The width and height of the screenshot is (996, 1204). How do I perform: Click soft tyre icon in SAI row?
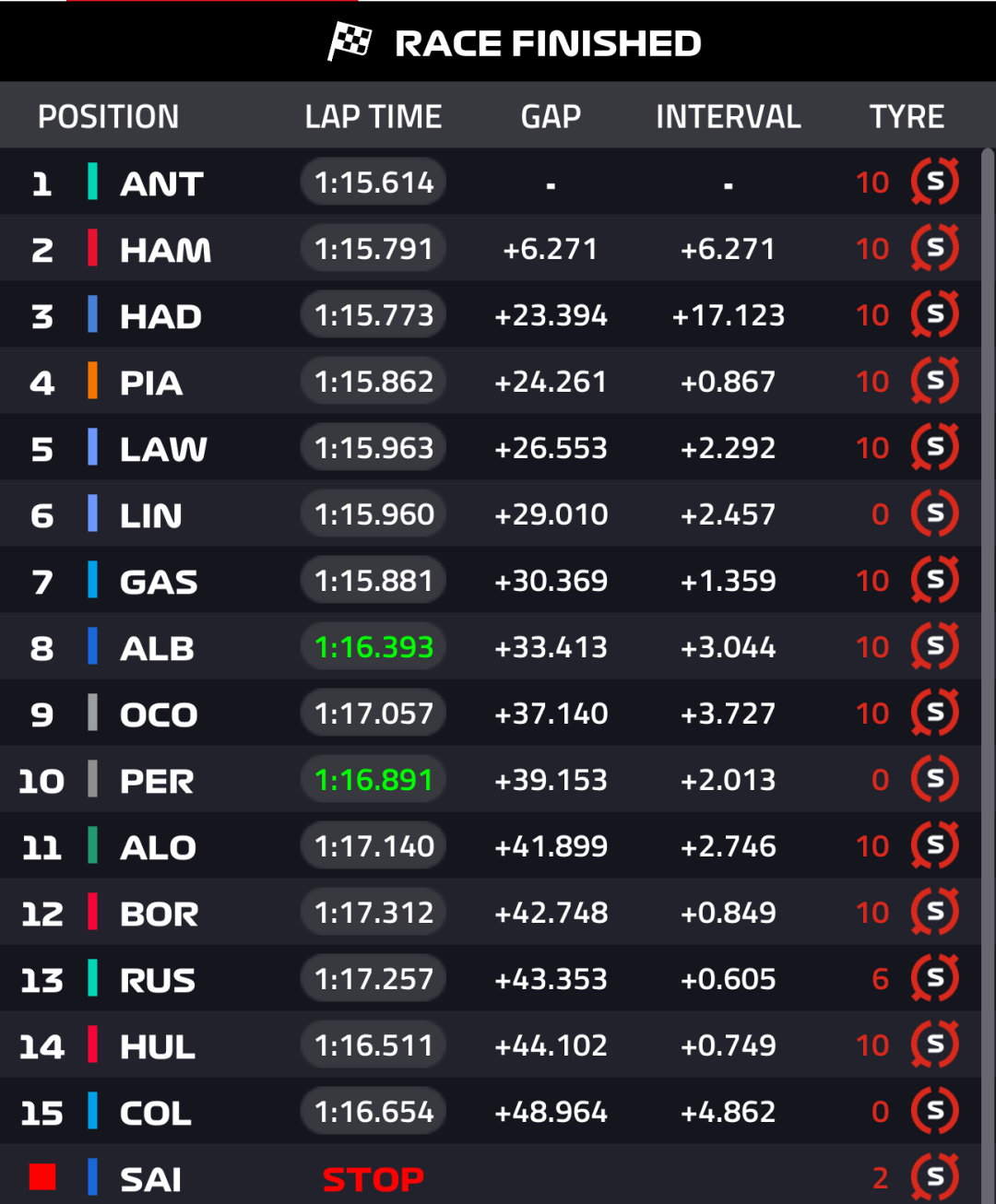pyautogui.click(x=935, y=1177)
